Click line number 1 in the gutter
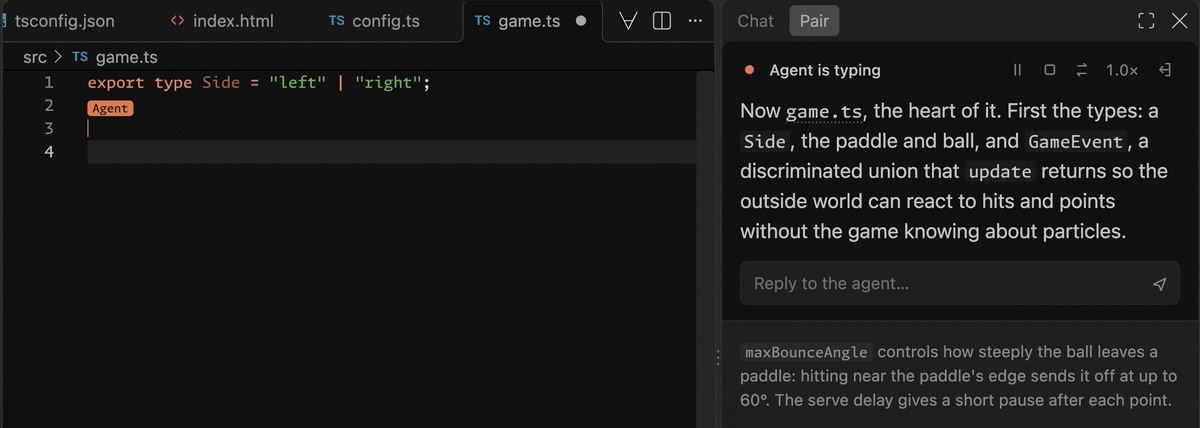 (49, 83)
